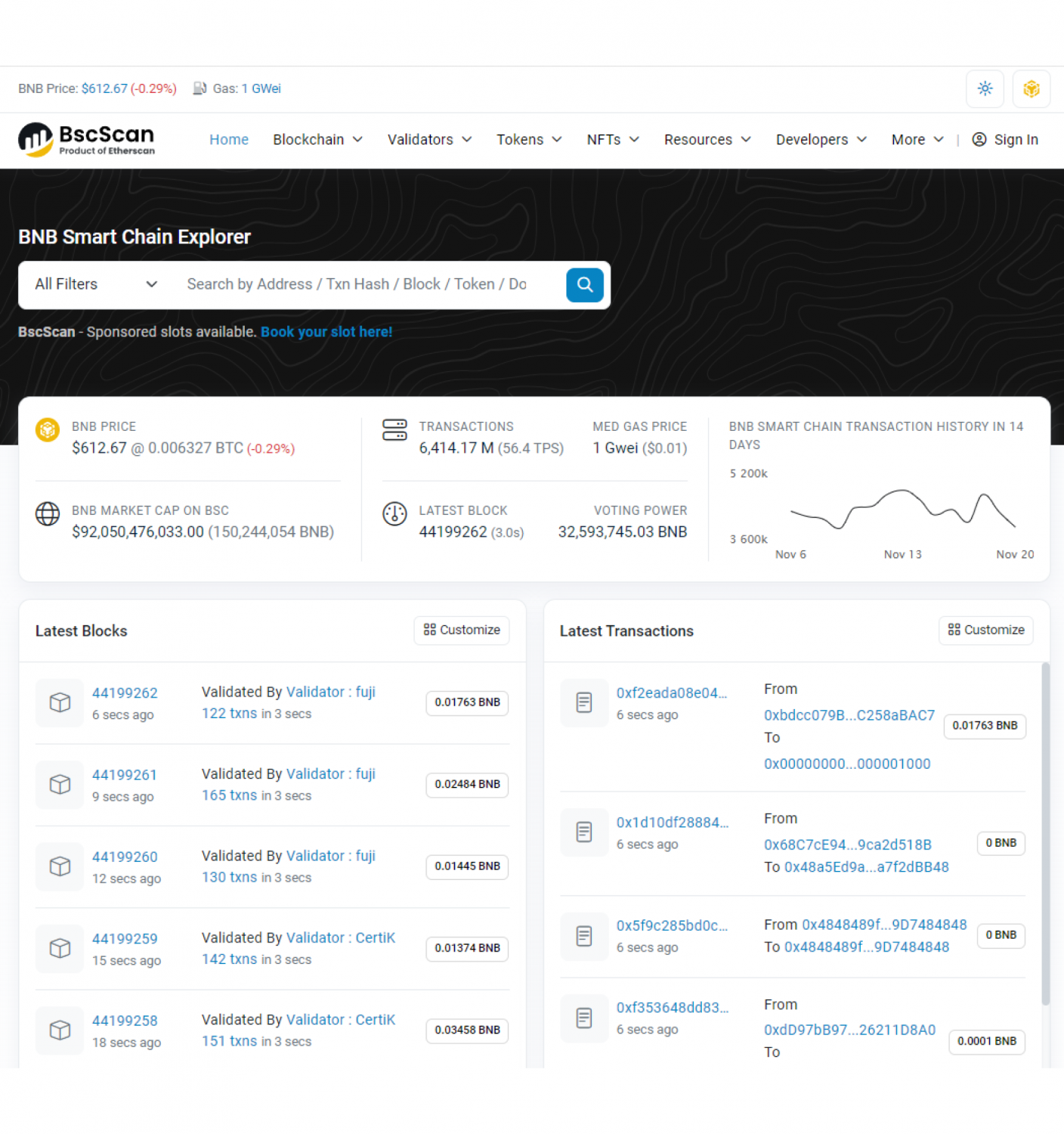Click the document icon for txn 0x1d10df28884
This screenshot has height=1134, width=1064.
pos(584,832)
